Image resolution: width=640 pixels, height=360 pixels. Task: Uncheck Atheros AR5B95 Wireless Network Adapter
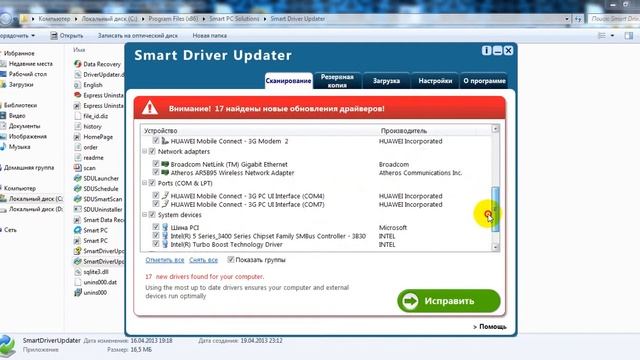click(156, 172)
